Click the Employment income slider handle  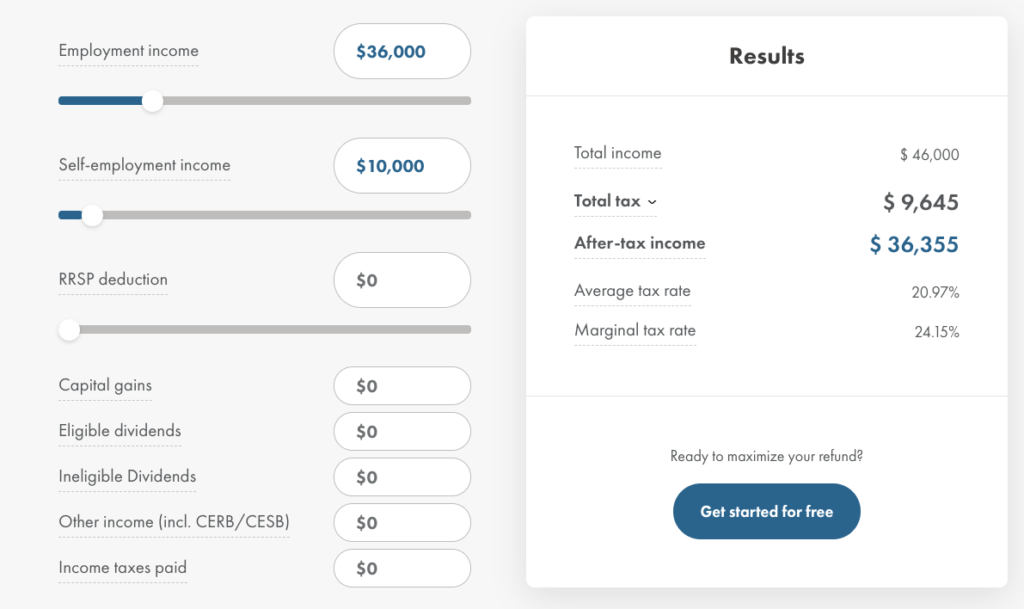tap(152, 101)
